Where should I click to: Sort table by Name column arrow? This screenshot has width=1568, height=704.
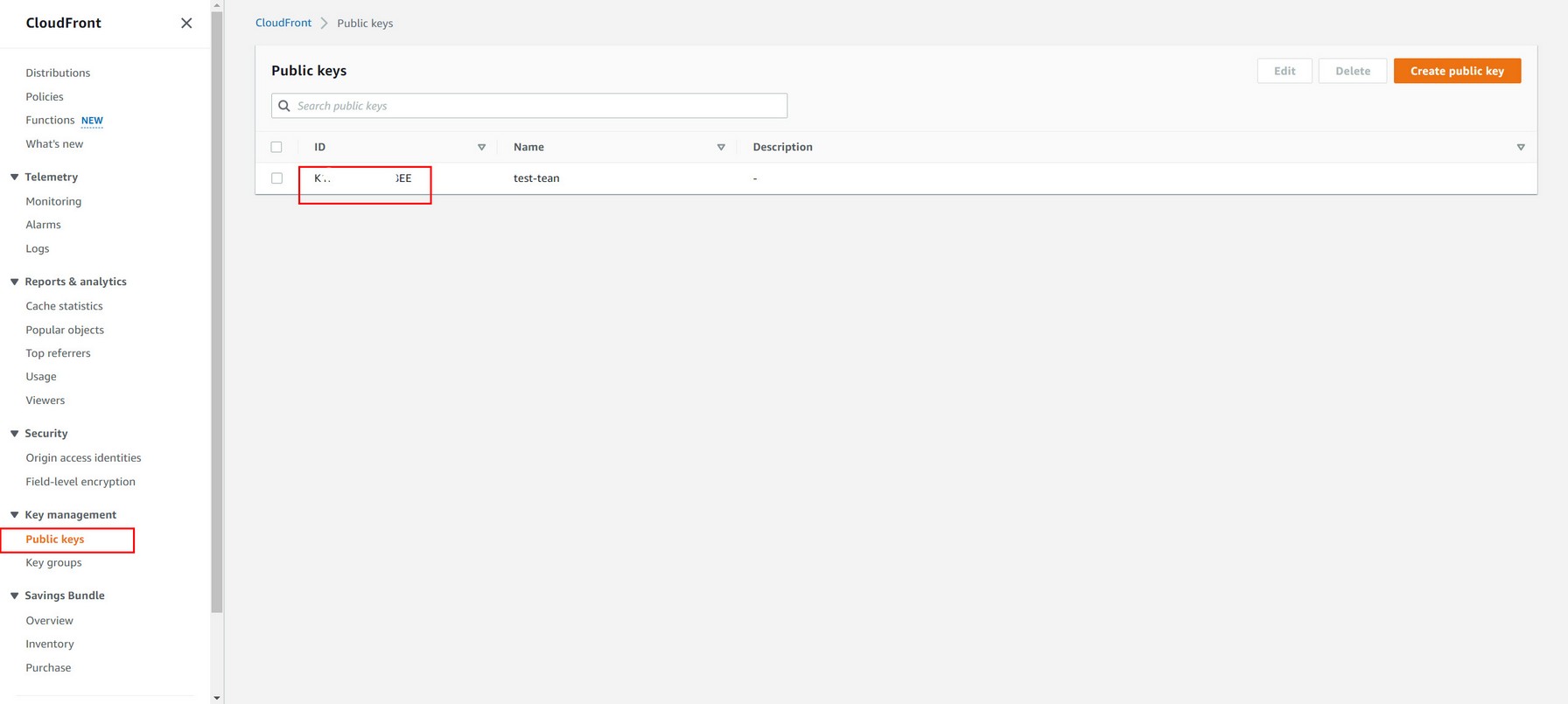(721, 147)
